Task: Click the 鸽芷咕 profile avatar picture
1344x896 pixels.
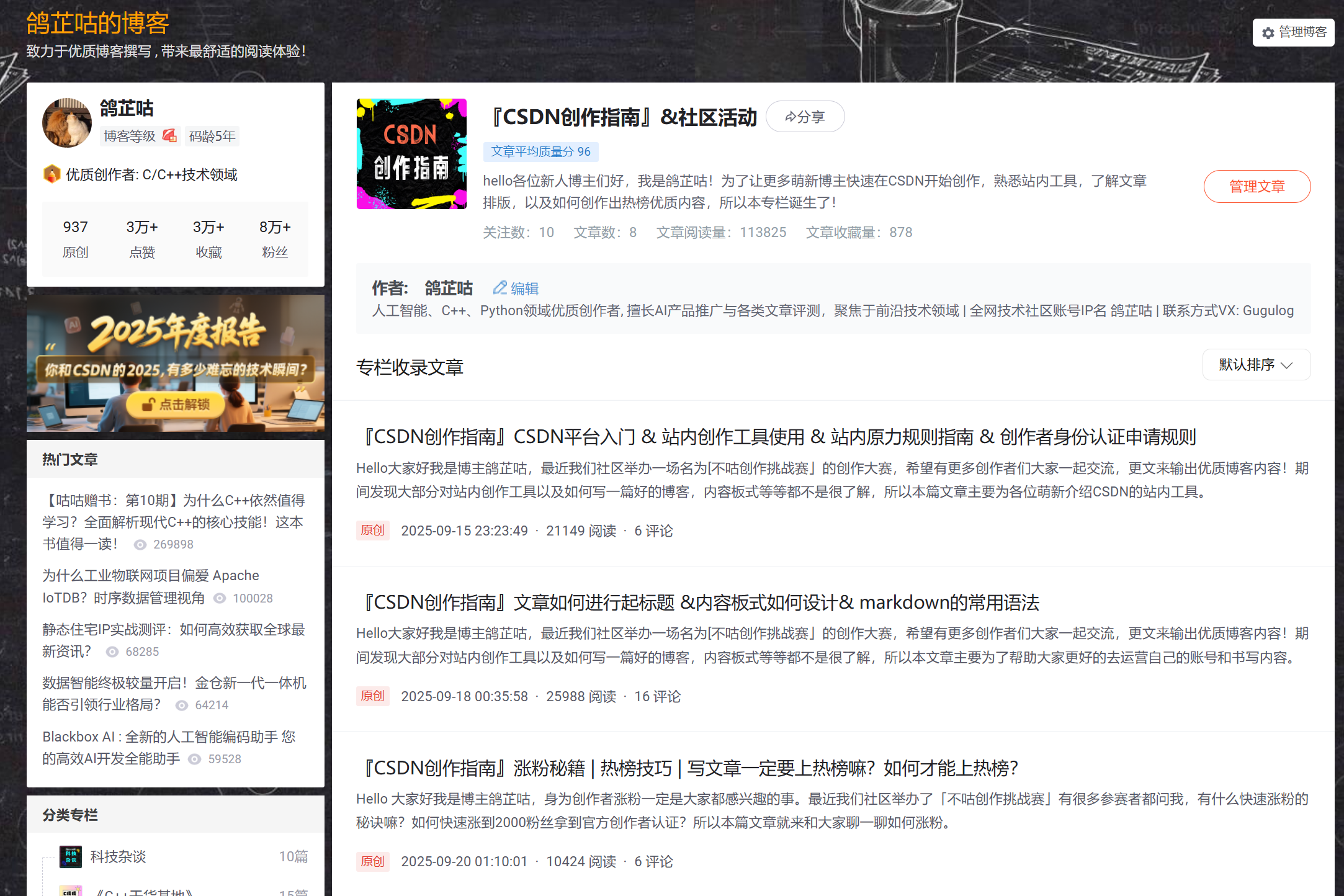Action: 67,123
